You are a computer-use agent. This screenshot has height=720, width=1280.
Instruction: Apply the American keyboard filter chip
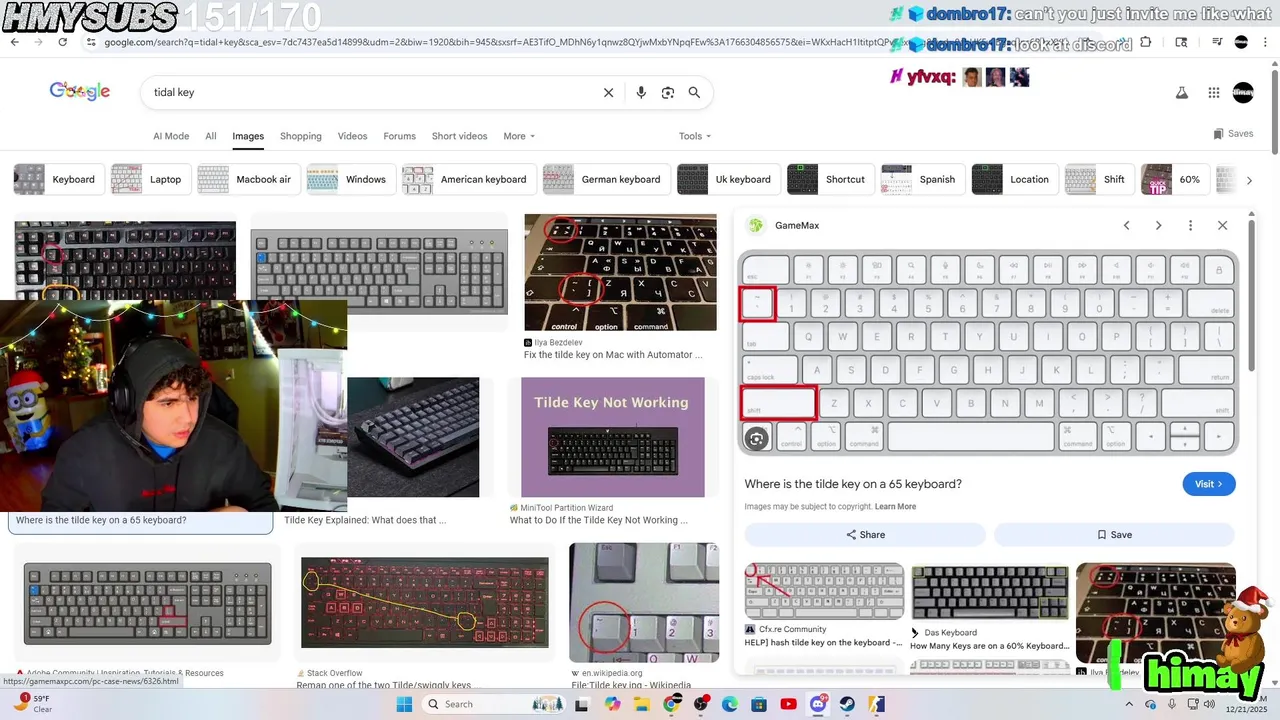(x=468, y=179)
